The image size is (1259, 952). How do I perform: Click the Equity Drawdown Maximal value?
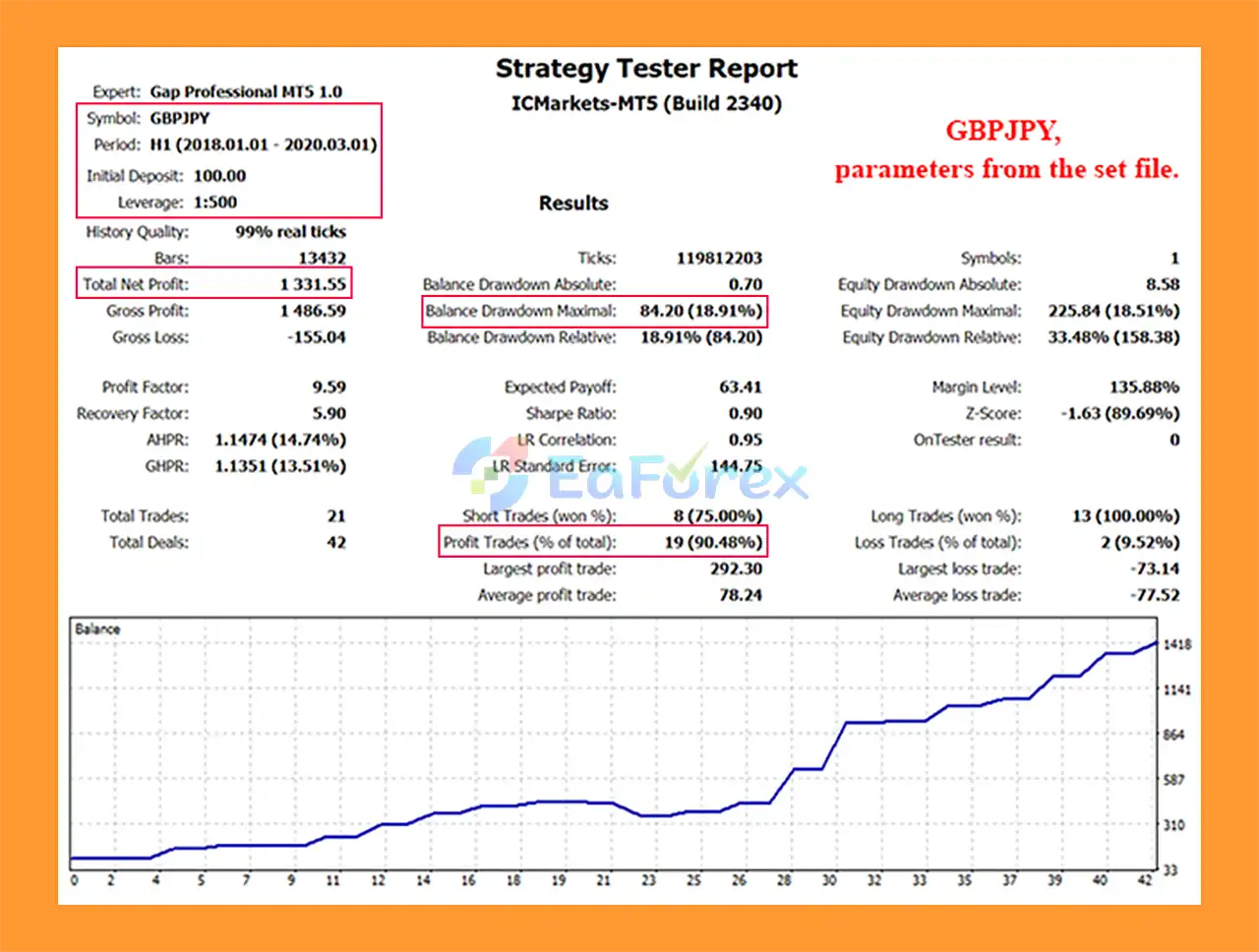1113,311
